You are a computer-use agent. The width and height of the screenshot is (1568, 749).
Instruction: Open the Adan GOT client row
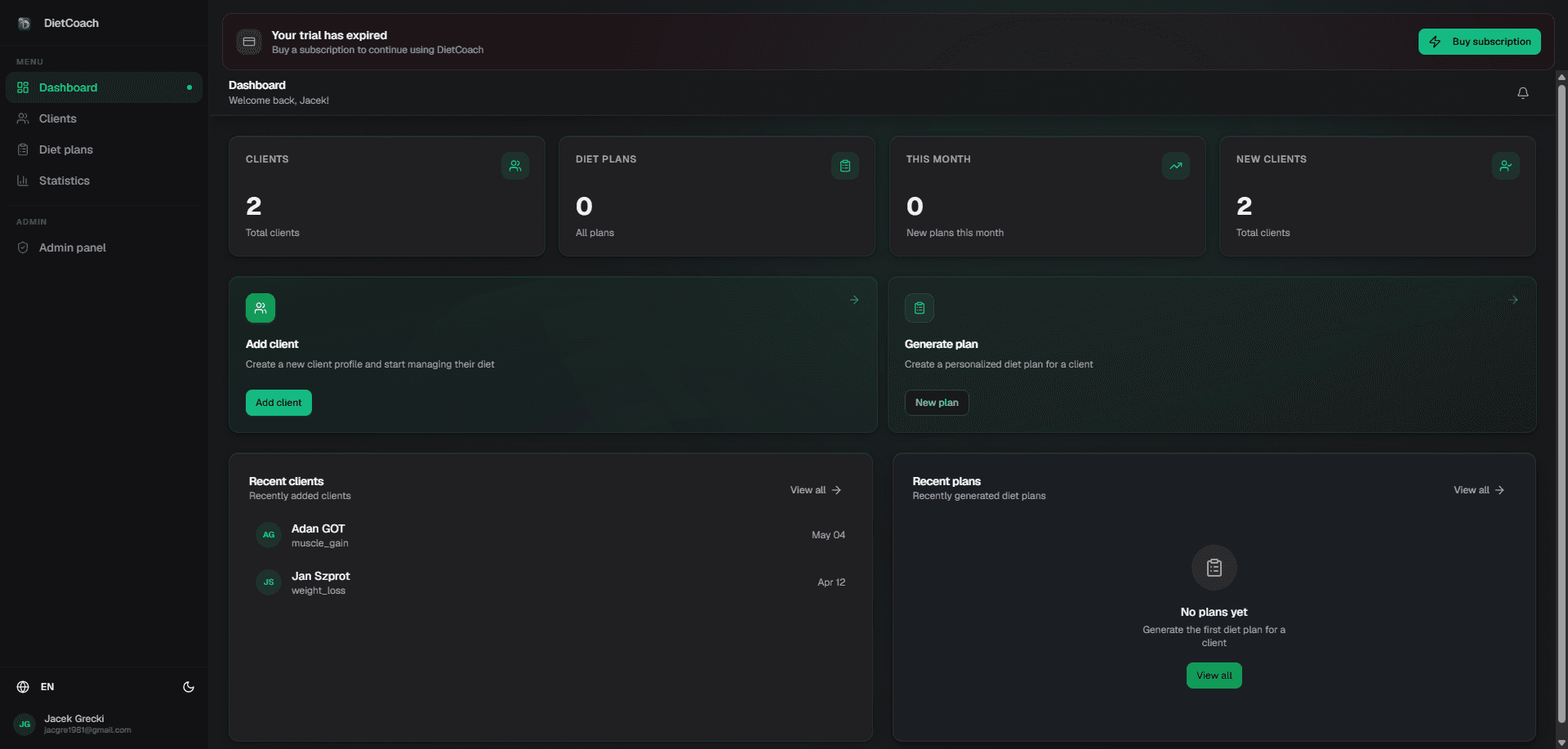[550, 535]
